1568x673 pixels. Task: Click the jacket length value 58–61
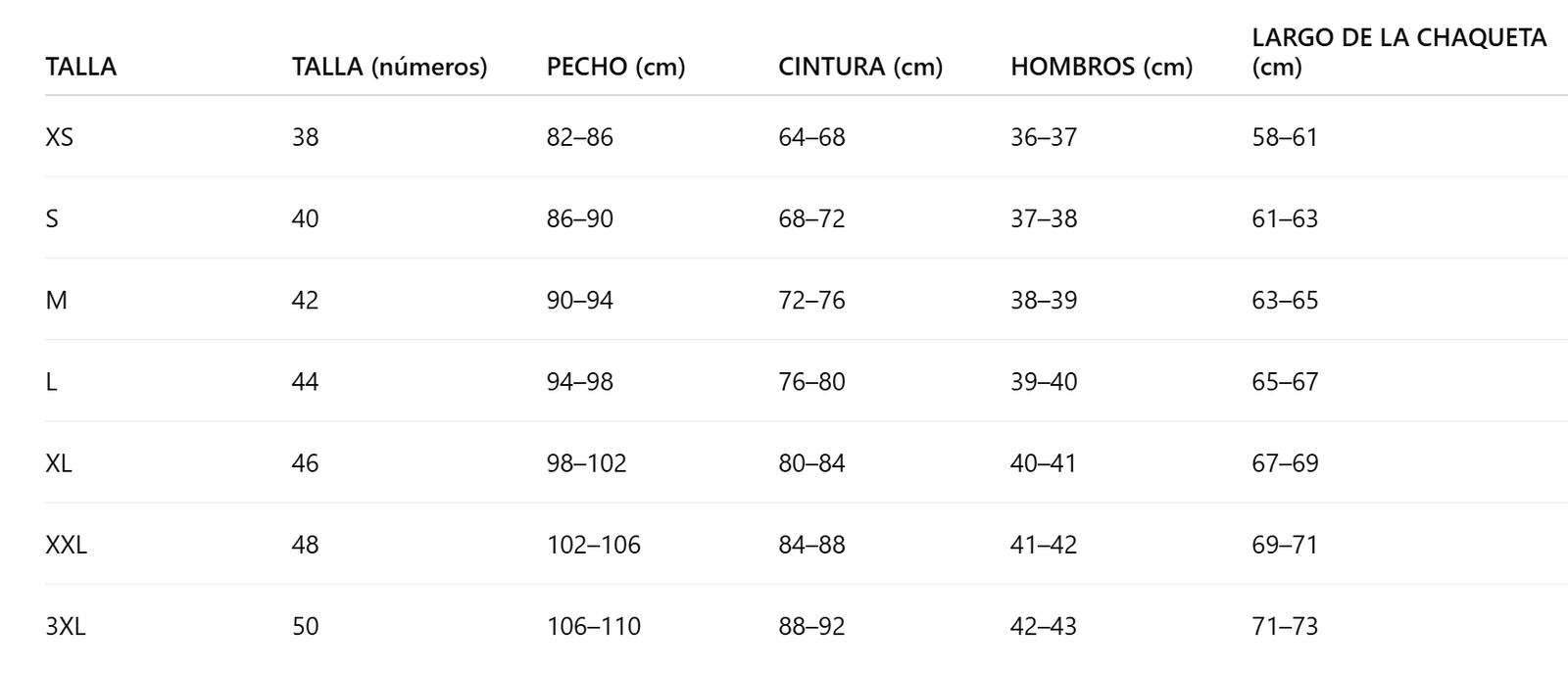(1284, 137)
